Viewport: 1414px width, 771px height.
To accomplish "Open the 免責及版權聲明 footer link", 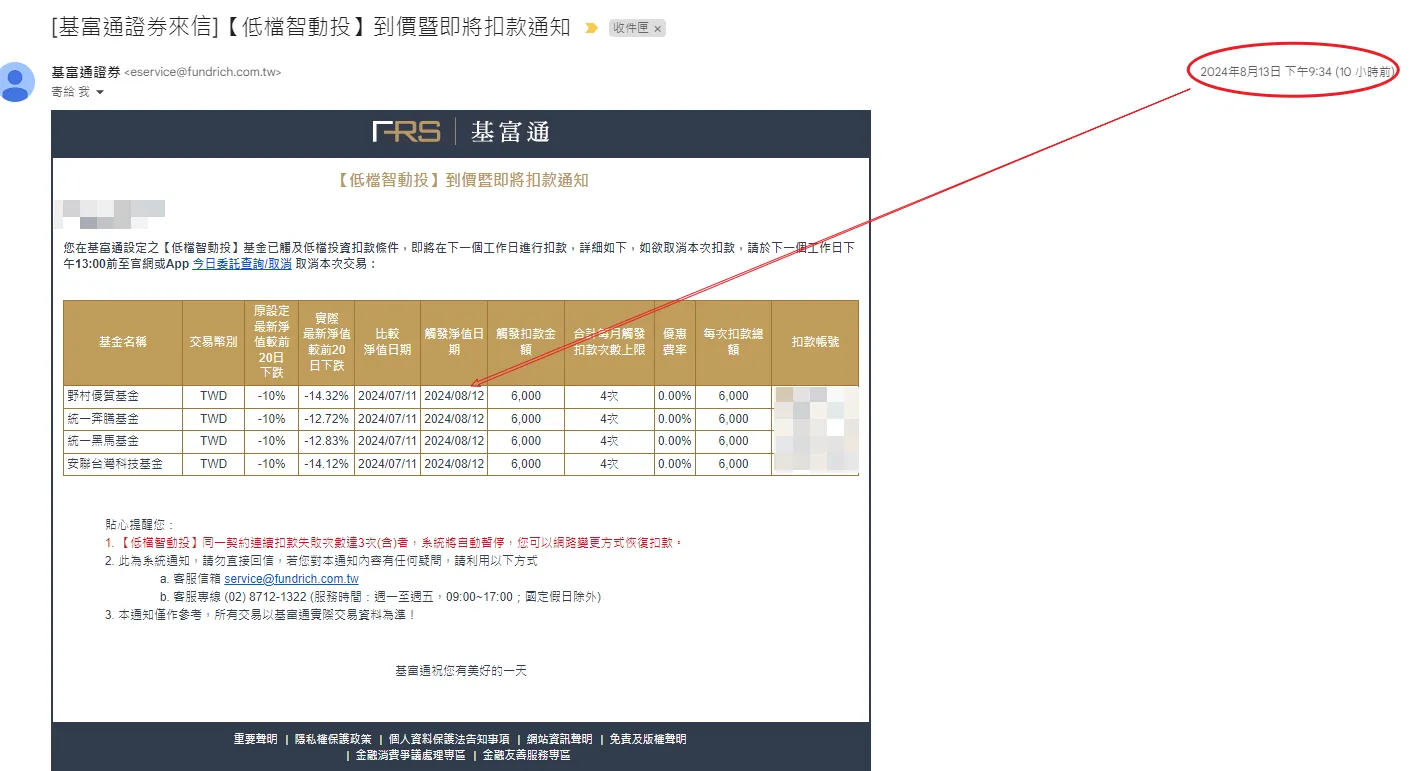I will [647, 739].
